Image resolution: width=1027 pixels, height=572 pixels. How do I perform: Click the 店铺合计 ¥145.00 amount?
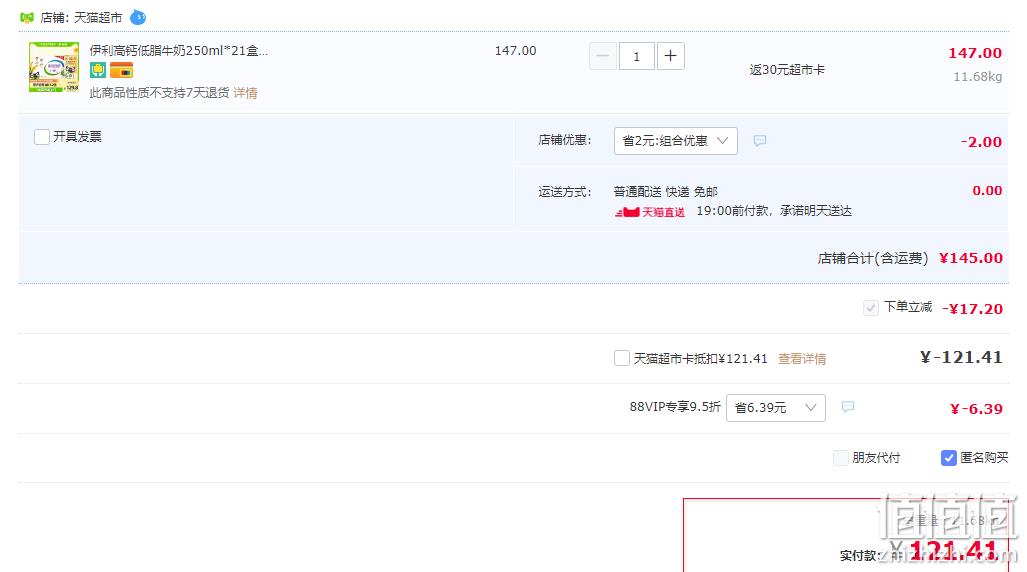pyautogui.click(x=971, y=258)
